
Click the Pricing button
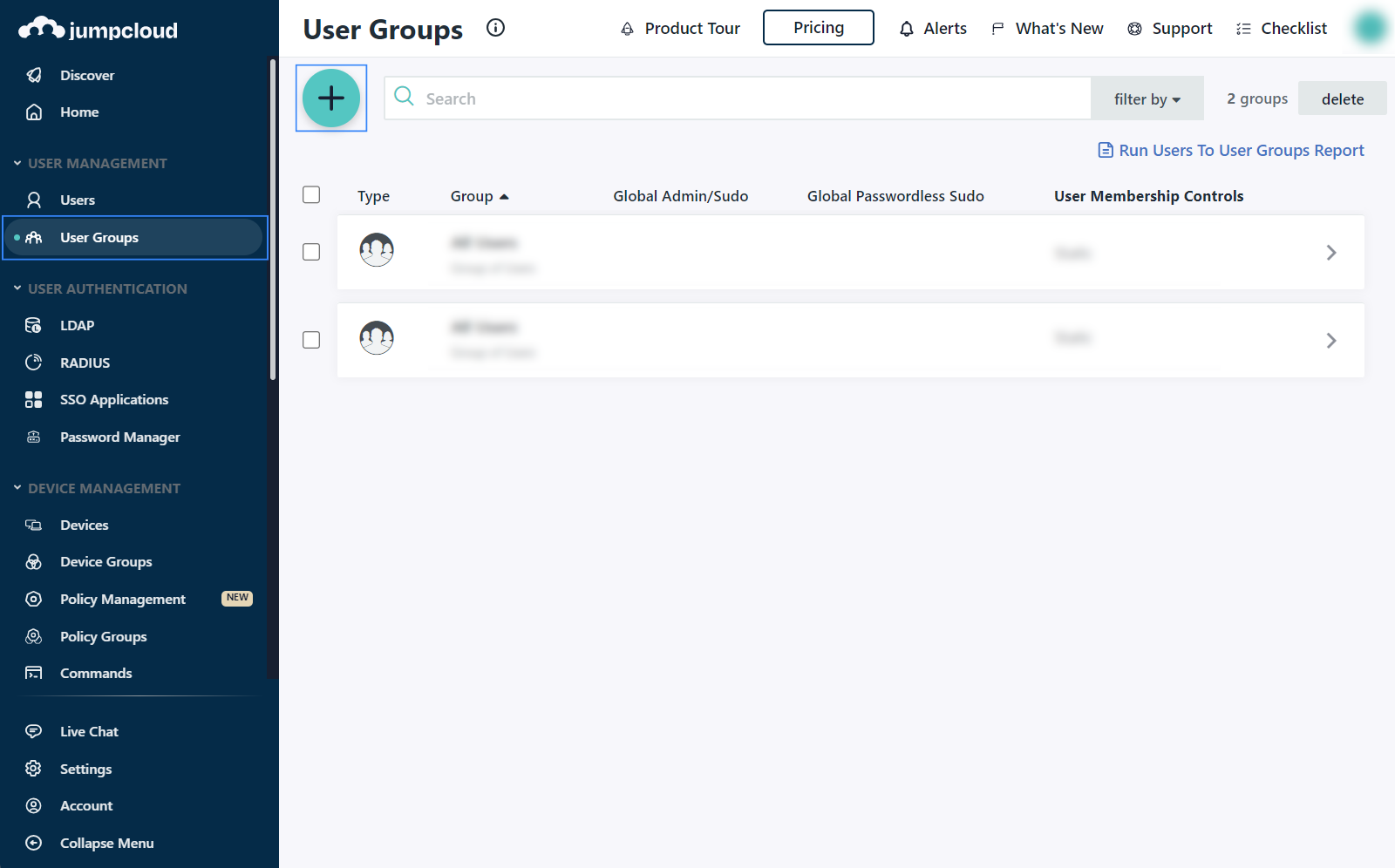coord(818,28)
